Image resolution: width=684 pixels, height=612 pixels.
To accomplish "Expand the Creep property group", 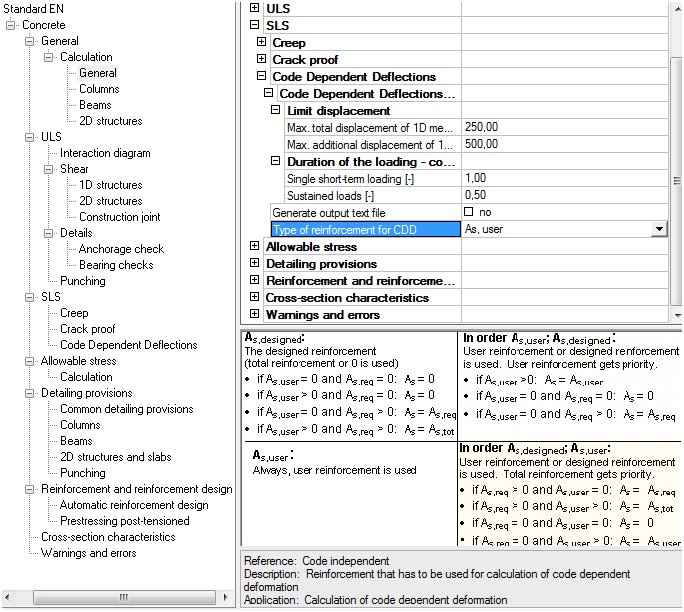I will [262, 42].
